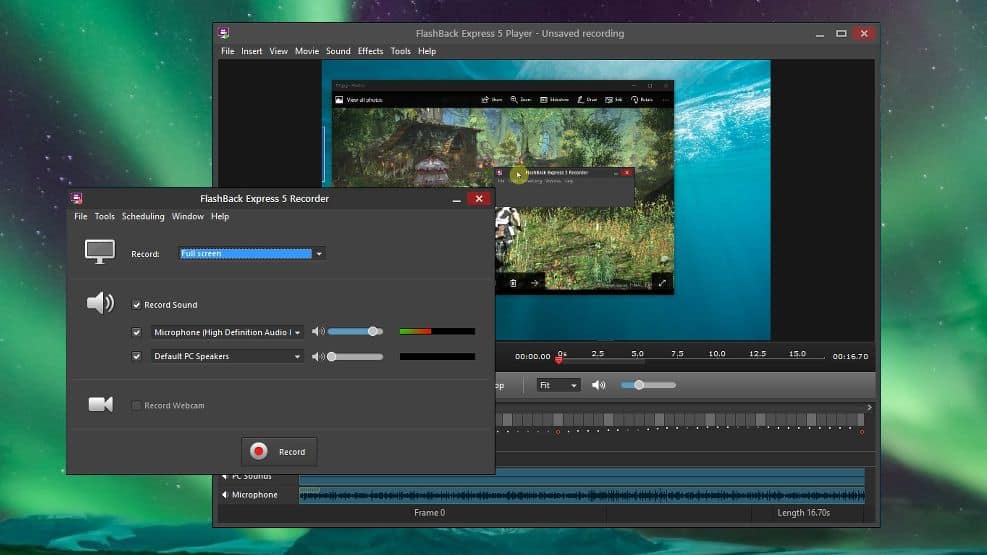The height and width of the screenshot is (555, 987).
Task: Uncheck the Record Sound checkbox
Action: (x=137, y=305)
